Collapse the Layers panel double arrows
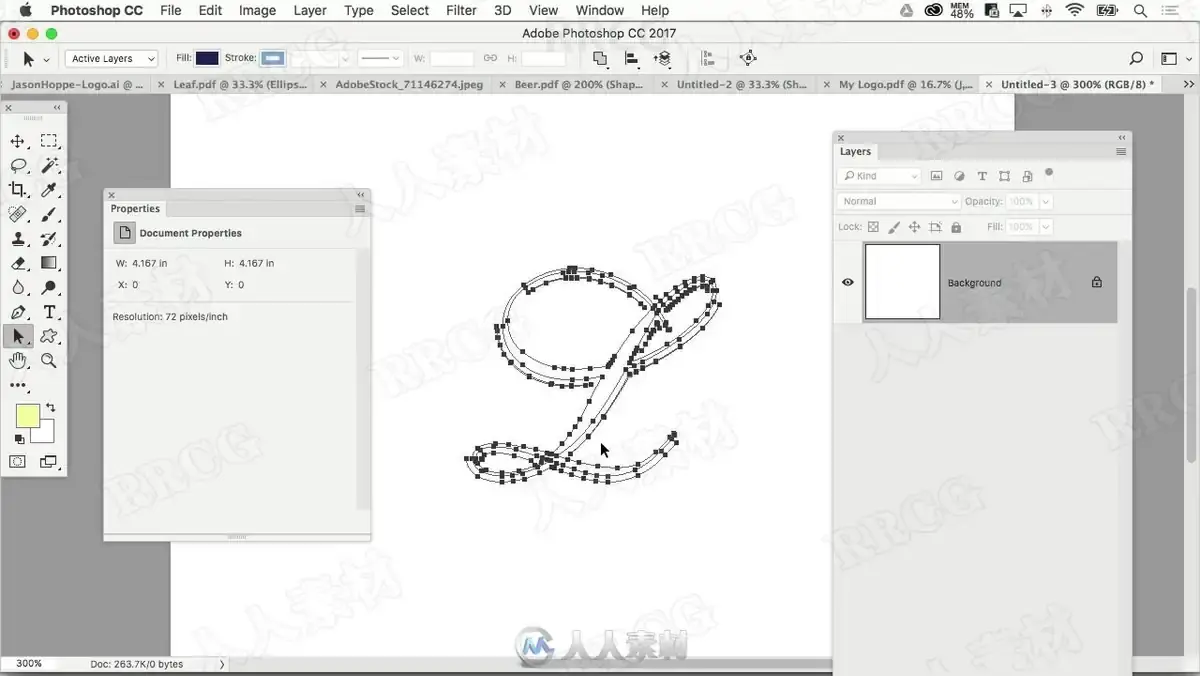The width and height of the screenshot is (1200, 676). (x=1122, y=138)
